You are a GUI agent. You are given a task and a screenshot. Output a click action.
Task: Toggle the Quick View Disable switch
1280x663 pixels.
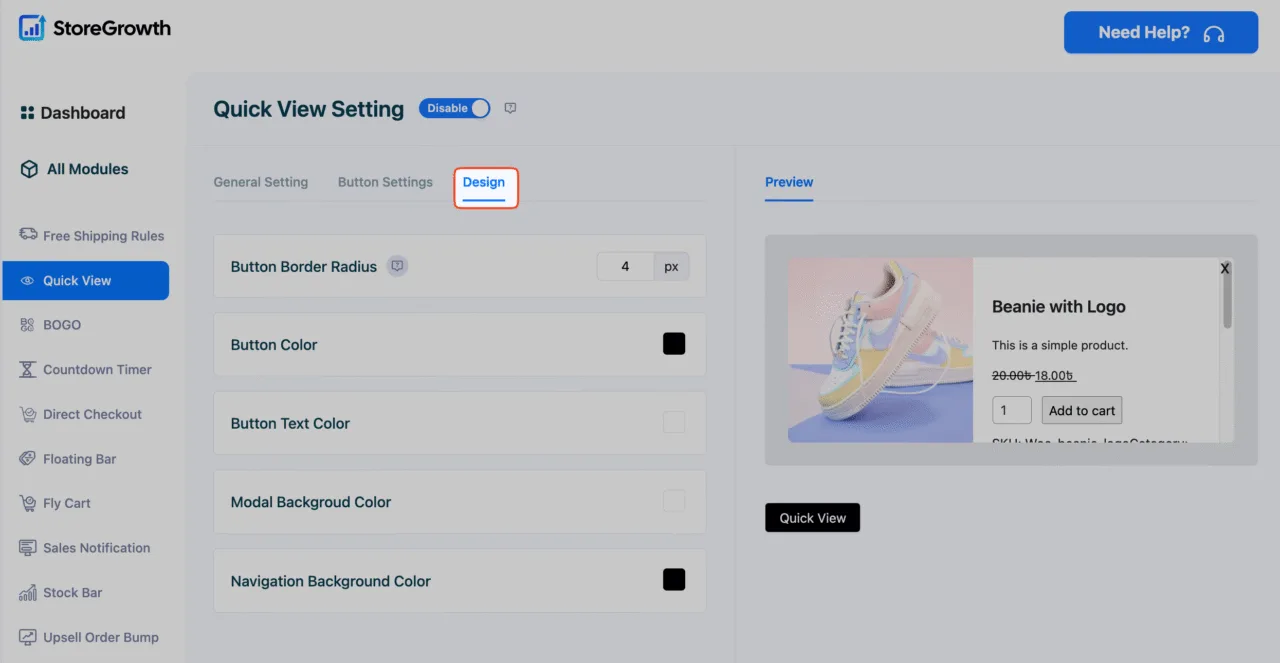click(454, 108)
